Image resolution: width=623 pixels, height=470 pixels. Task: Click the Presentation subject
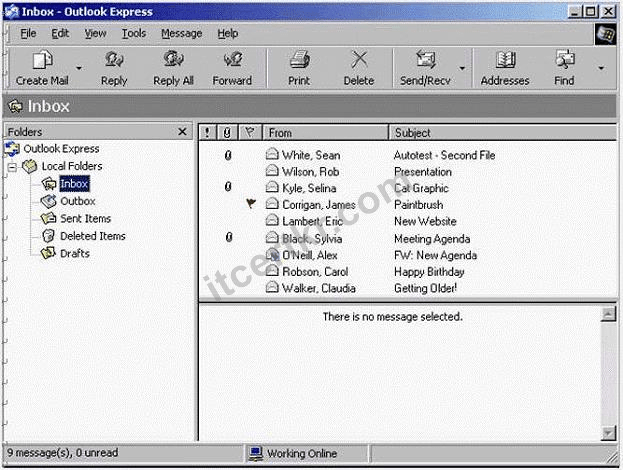coord(423,172)
